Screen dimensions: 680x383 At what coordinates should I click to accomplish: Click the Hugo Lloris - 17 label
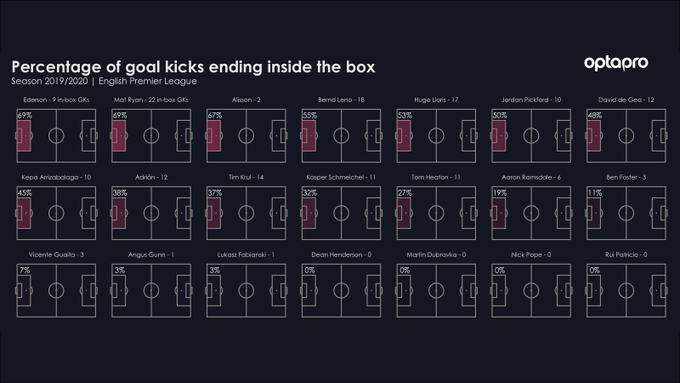coord(436,100)
